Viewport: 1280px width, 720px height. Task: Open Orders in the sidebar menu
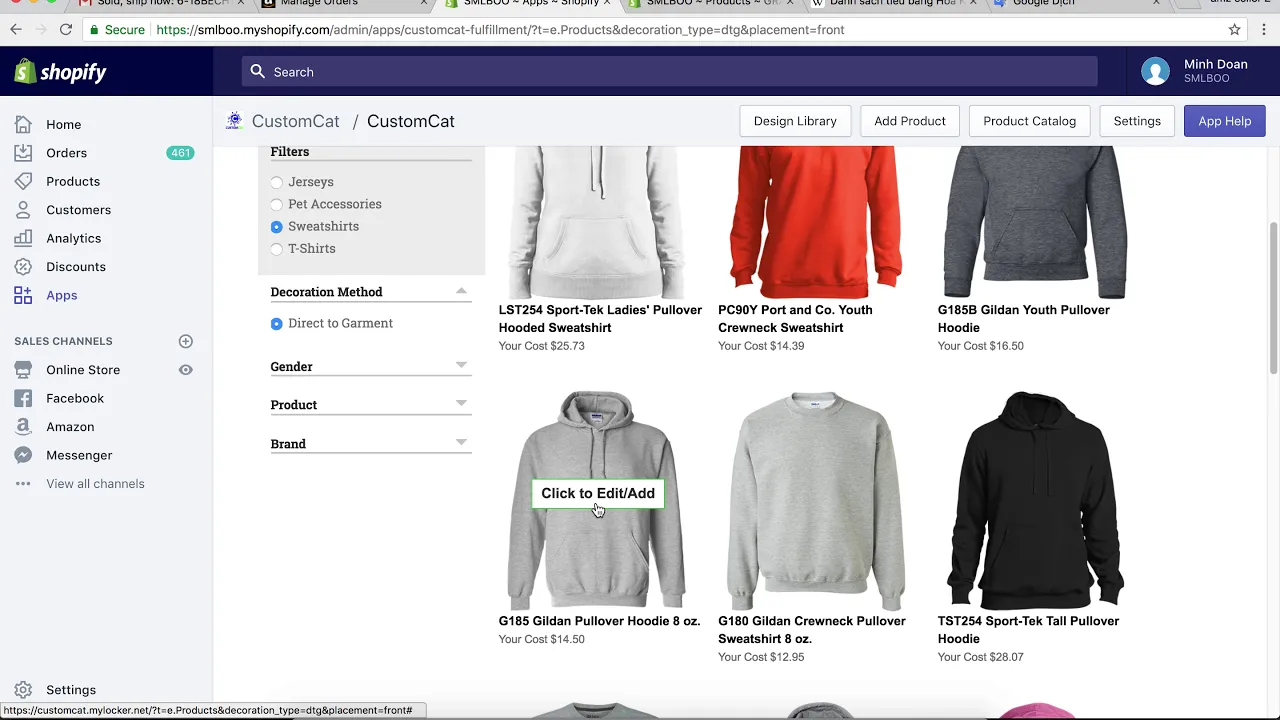[66, 153]
